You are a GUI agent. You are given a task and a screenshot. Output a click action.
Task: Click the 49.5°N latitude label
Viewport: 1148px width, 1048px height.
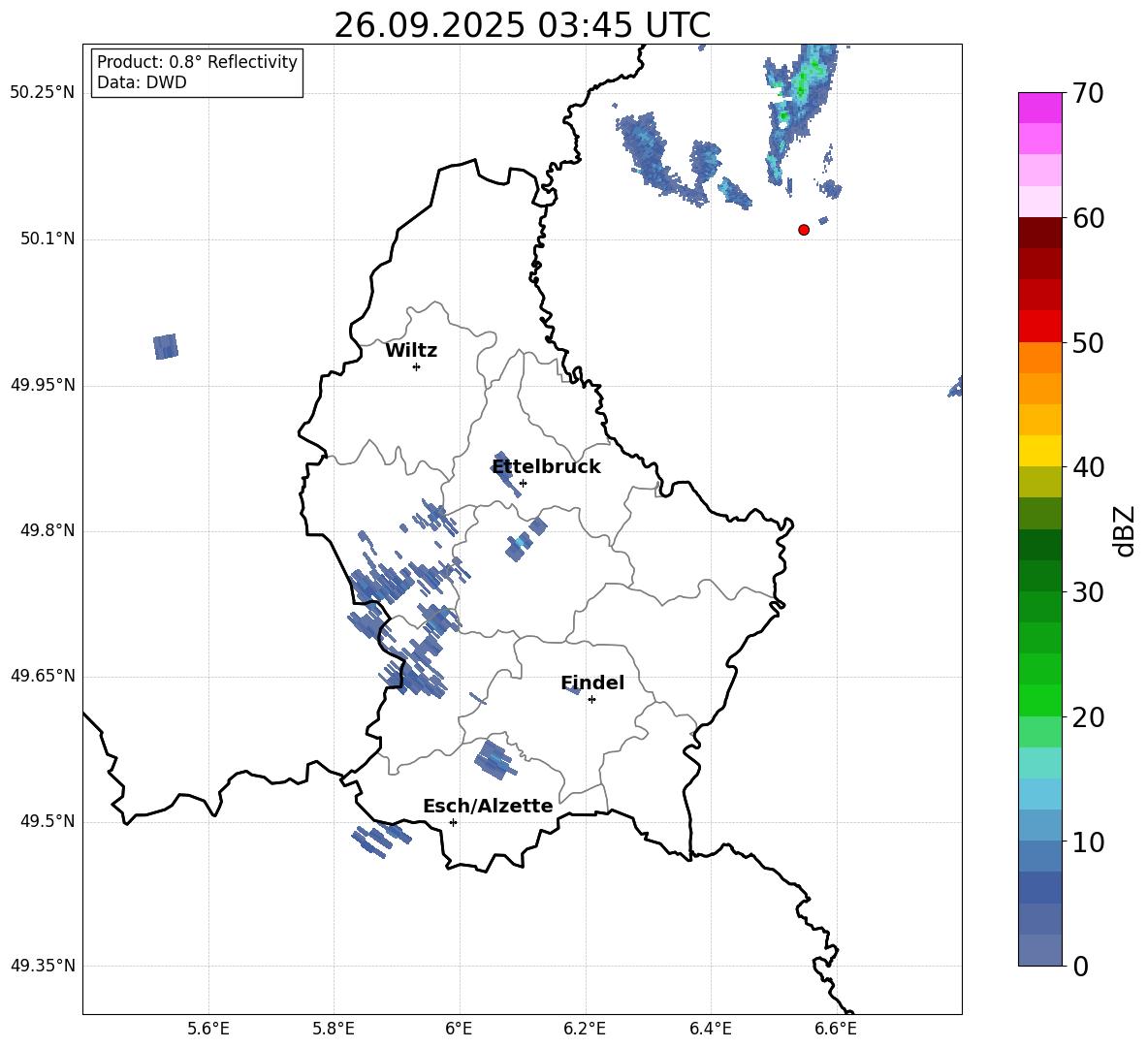48,821
